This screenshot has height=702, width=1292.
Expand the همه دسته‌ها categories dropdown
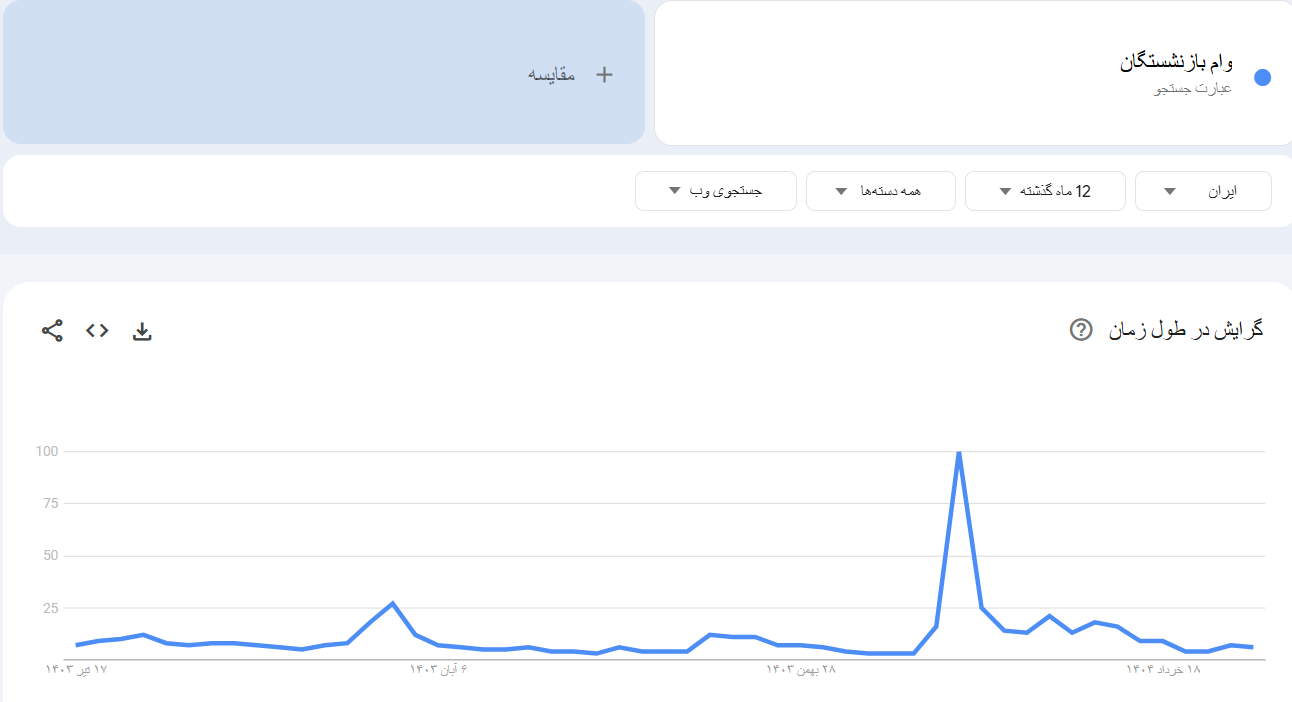click(x=880, y=191)
